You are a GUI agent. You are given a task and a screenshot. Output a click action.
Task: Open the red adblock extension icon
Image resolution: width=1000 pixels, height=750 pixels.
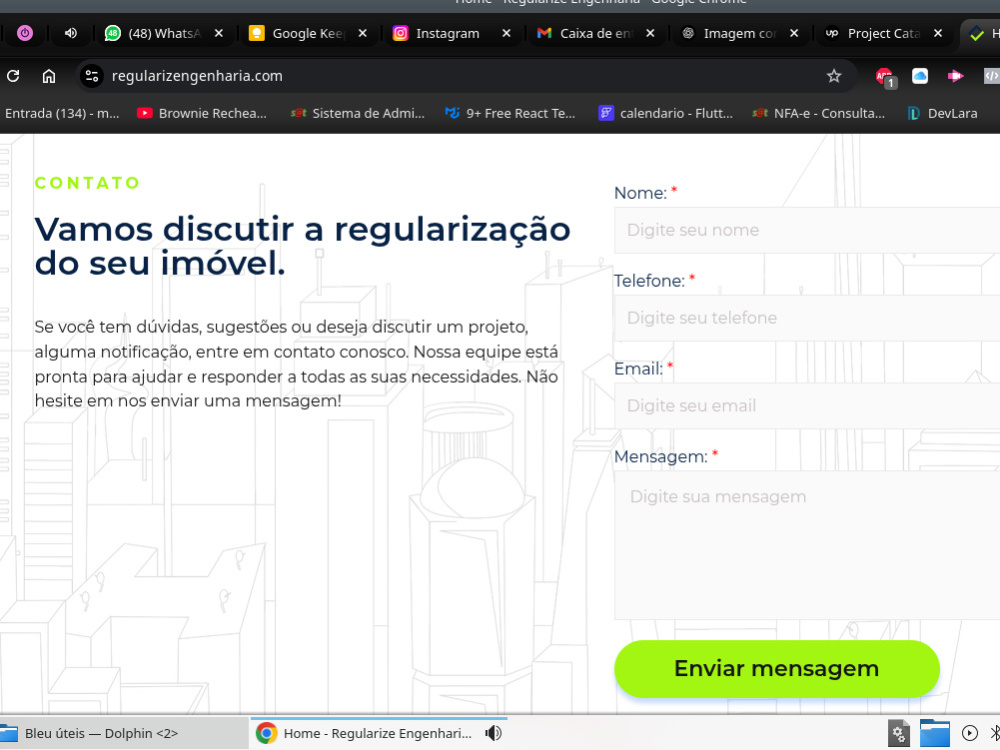(885, 77)
